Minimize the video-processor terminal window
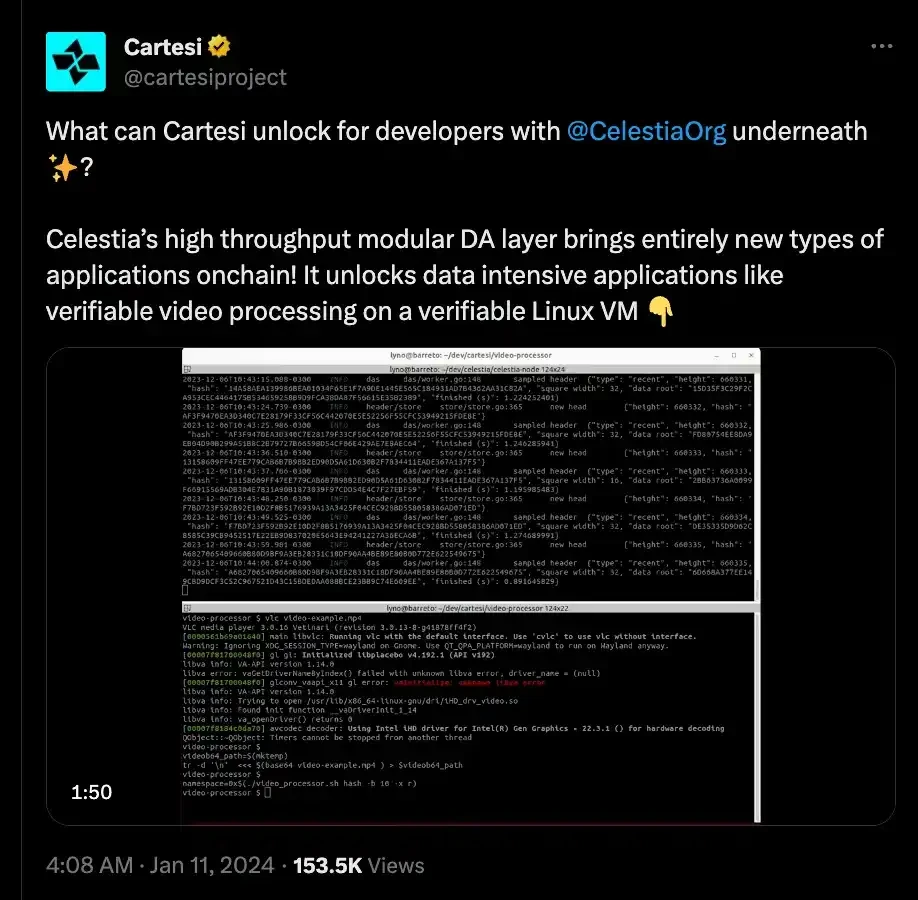Image resolution: width=918 pixels, height=900 pixels. pos(717,355)
